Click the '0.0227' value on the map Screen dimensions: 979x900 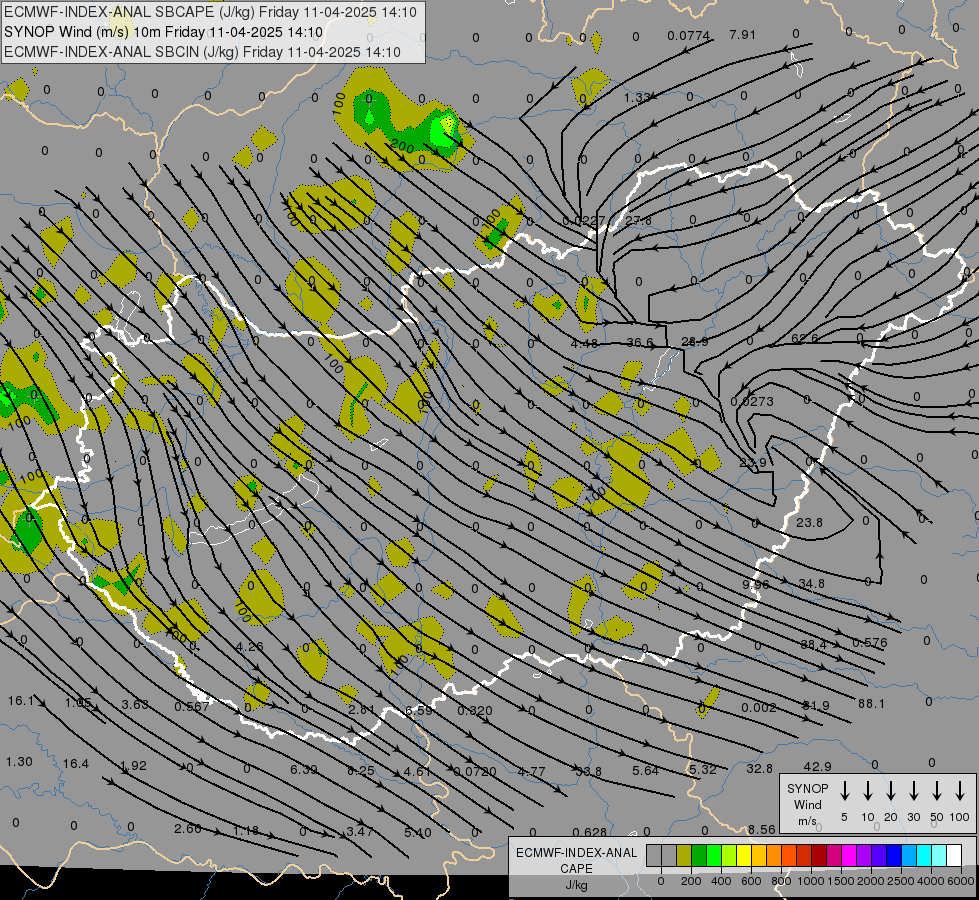coord(584,221)
